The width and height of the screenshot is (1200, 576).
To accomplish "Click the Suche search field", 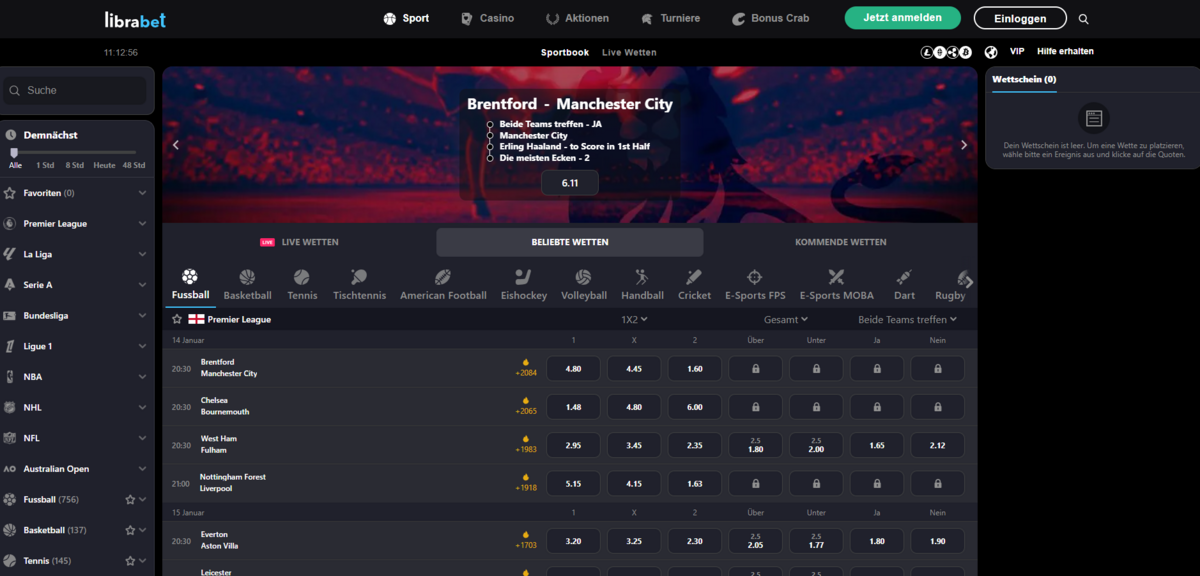I will 76,90.
